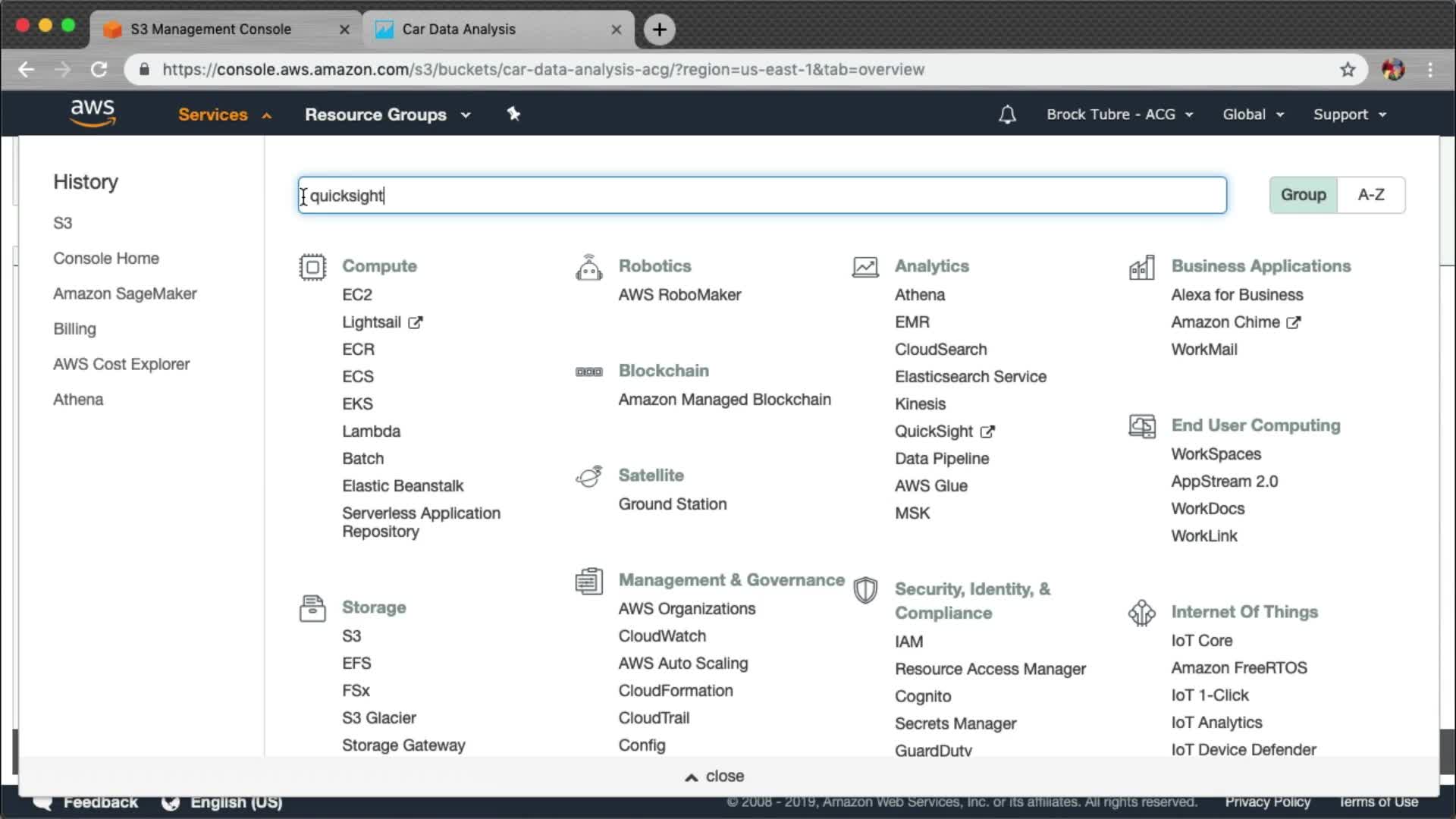
Task: Switch service view to A-Z
Action: click(1370, 195)
